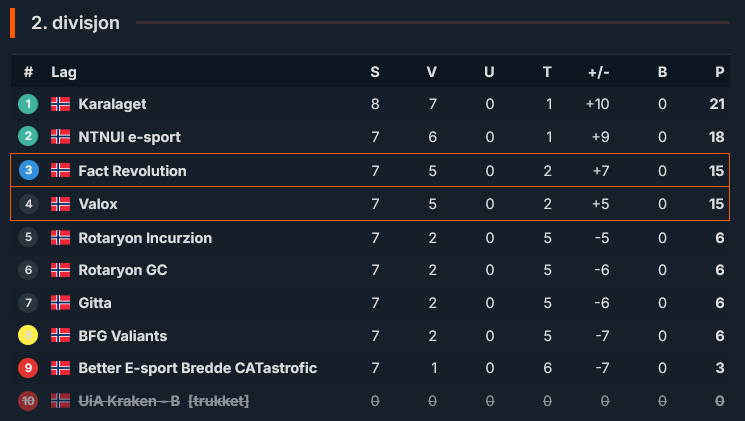This screenshot has height=421, width=745.
Task: Click the 2. divisjon heading
Action: (76, 23)
